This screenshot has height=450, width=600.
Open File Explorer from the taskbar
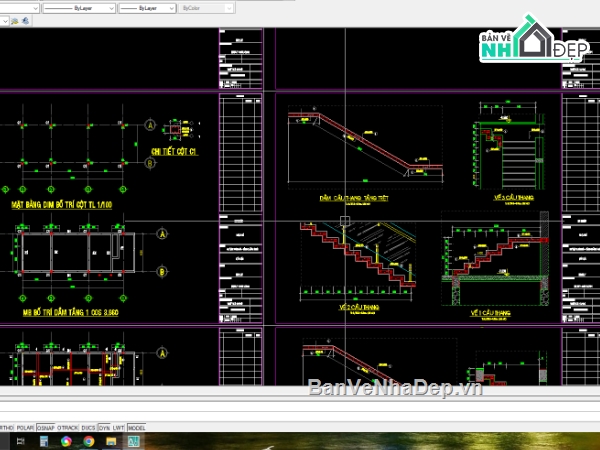(111, 441)
